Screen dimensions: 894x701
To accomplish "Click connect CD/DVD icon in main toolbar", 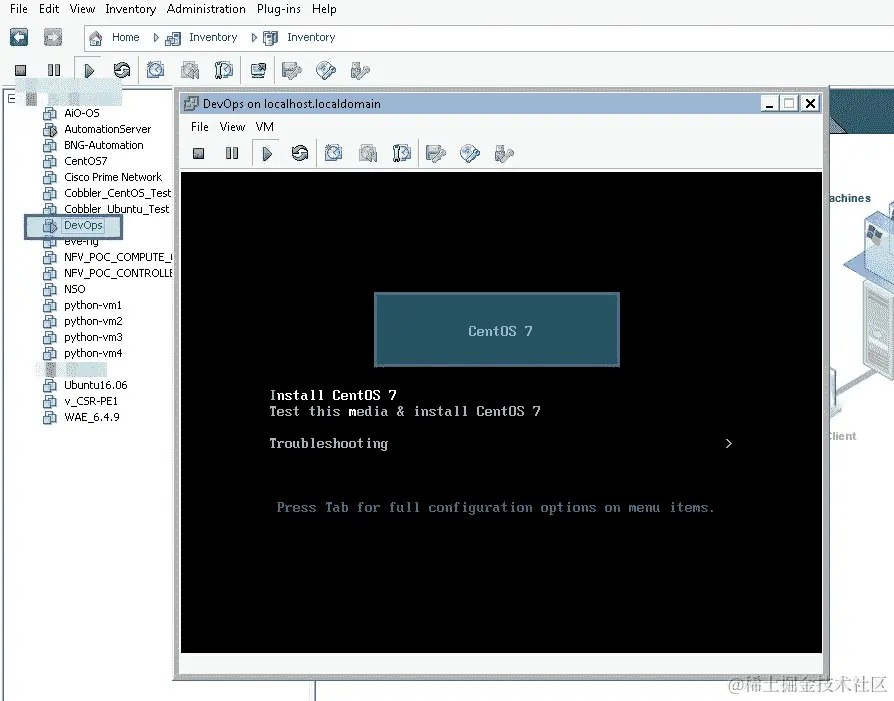I will (326, 70).
